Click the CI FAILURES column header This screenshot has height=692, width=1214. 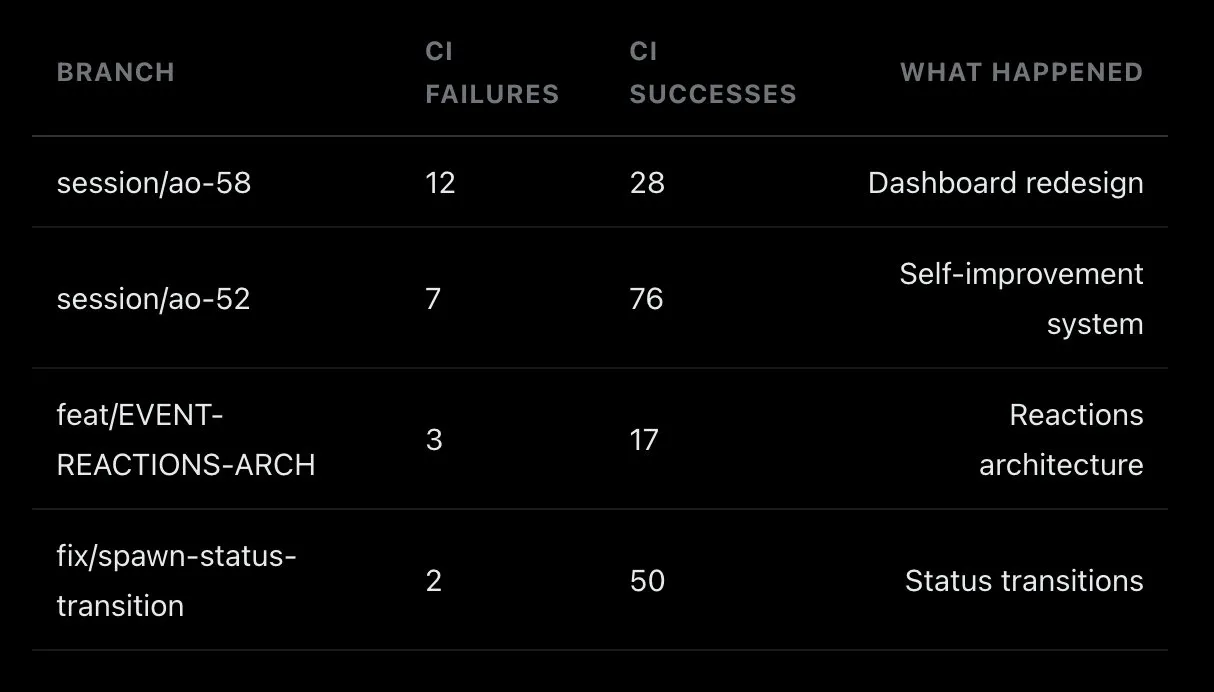(491, 73)
